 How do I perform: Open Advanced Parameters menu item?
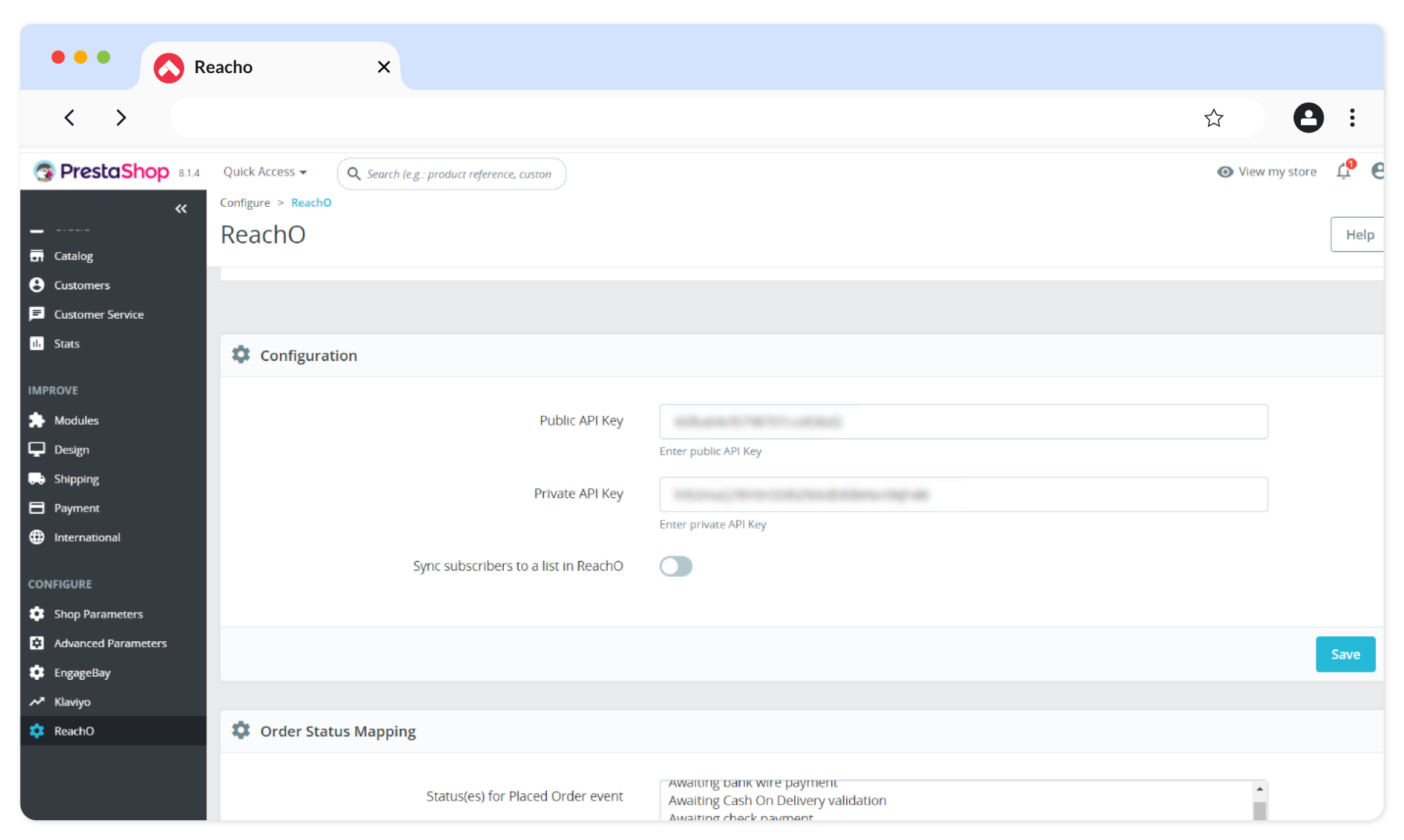pyautogui.click(x=110, y=643)
